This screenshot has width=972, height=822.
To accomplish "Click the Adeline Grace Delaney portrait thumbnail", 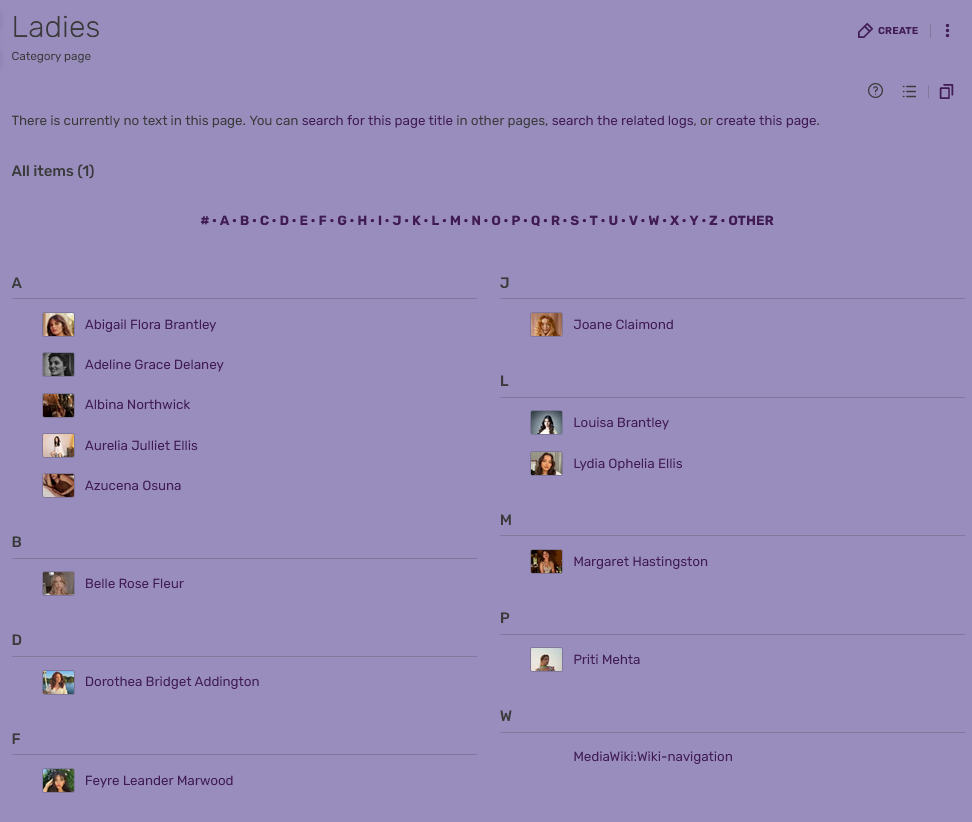I will (59, 365).
